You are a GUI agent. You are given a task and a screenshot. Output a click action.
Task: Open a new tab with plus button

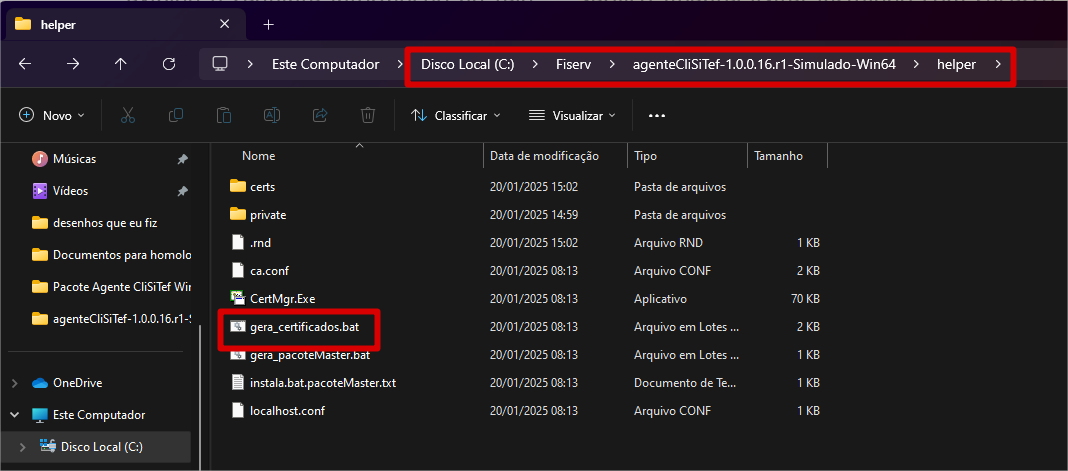tap(268, 24)
